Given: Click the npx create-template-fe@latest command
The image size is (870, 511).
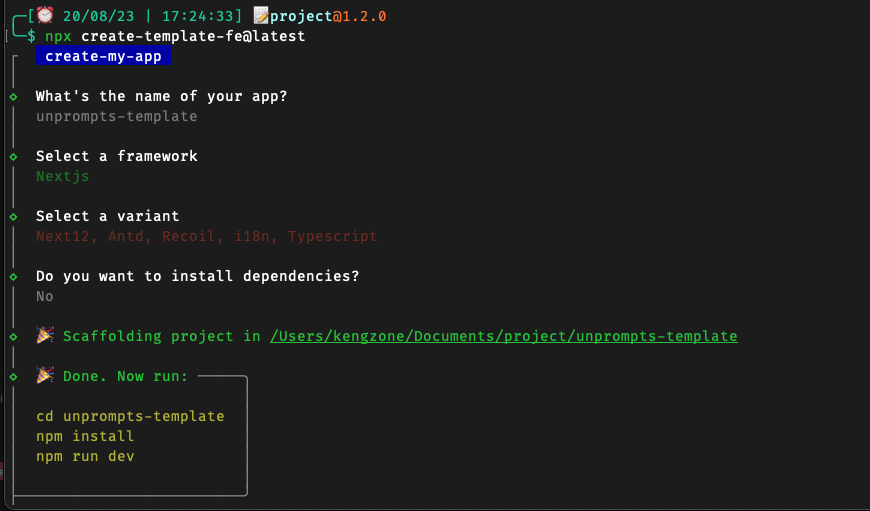Looking at the screenshot, I should pos(175,36).
